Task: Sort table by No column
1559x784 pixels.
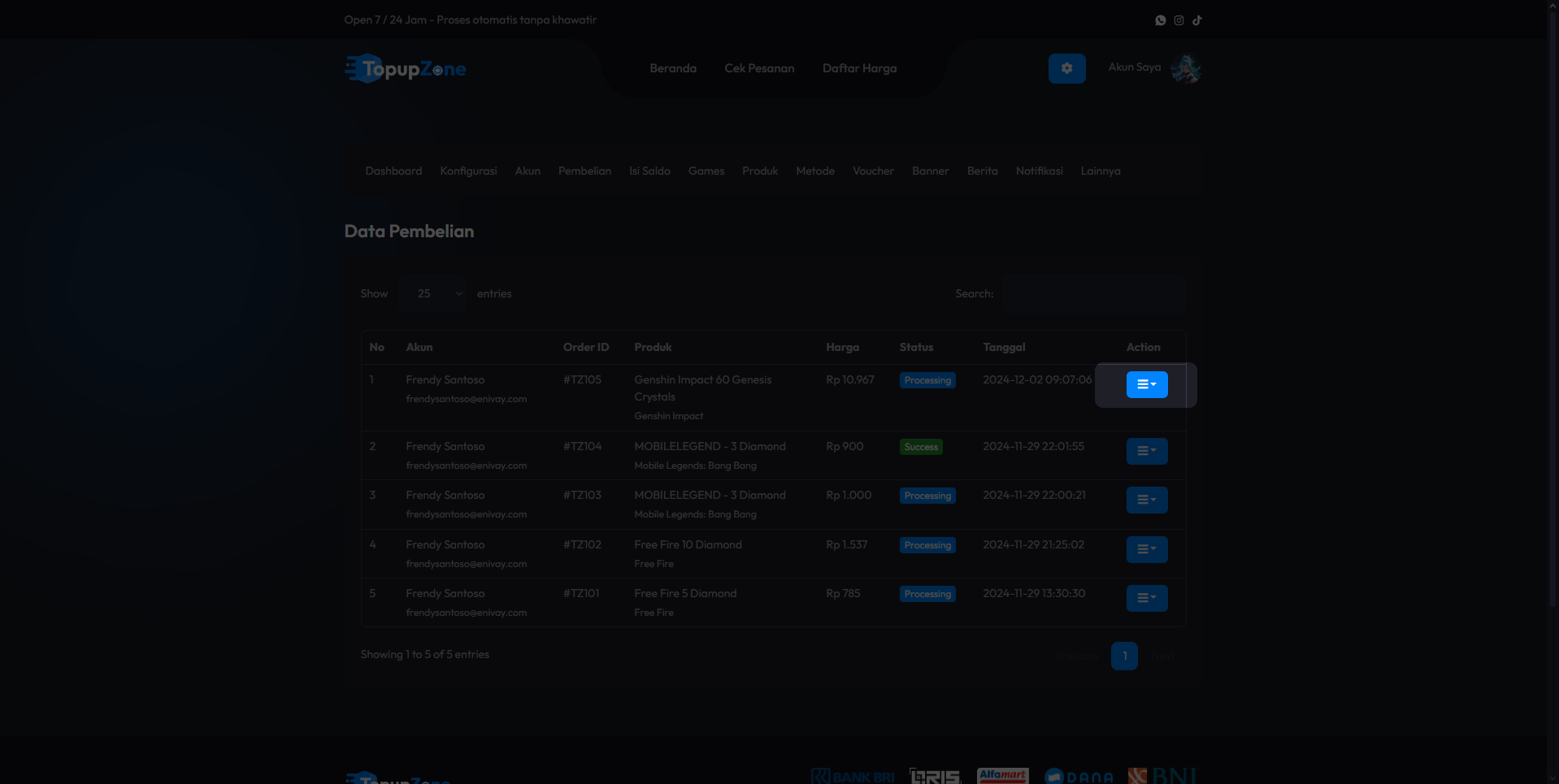Action: 377,347
